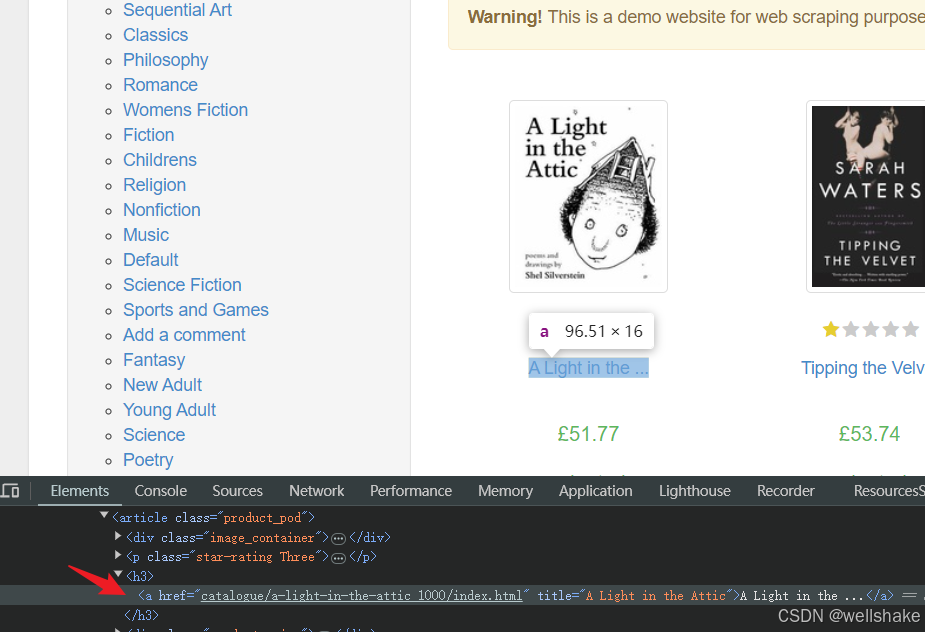Open the Performance tab
This screenshot has height=632, width=925.
[411, 491]
